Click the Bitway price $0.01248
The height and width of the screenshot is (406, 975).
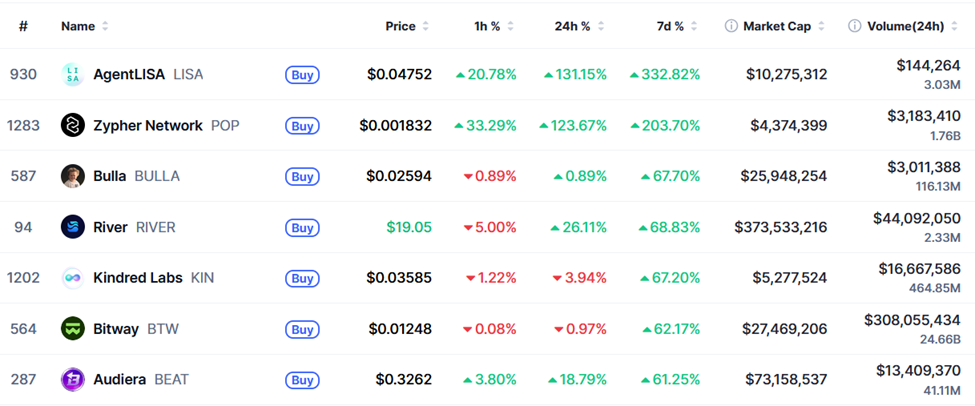click(400, 329)
